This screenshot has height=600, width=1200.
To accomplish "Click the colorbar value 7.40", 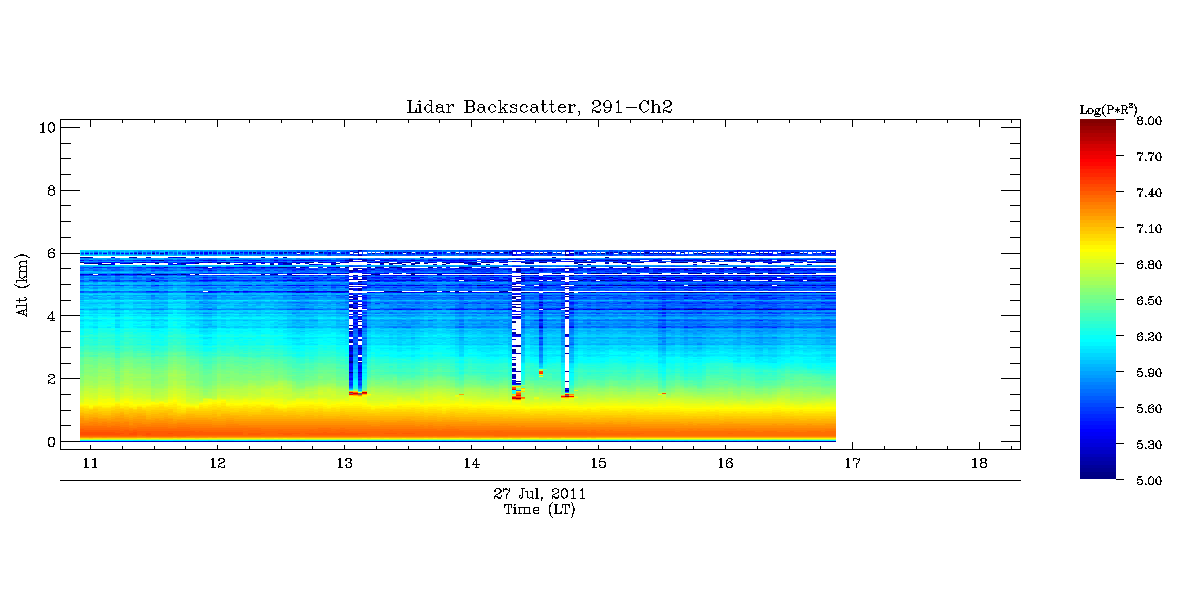I will pyautogui.click(x=1149, y=193).
